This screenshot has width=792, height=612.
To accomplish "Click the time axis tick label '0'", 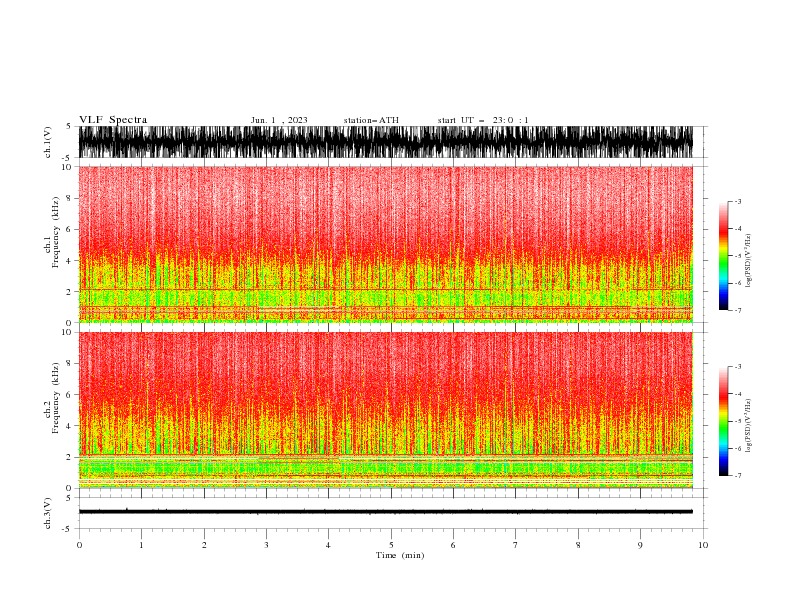I will [x=79, y=545].
